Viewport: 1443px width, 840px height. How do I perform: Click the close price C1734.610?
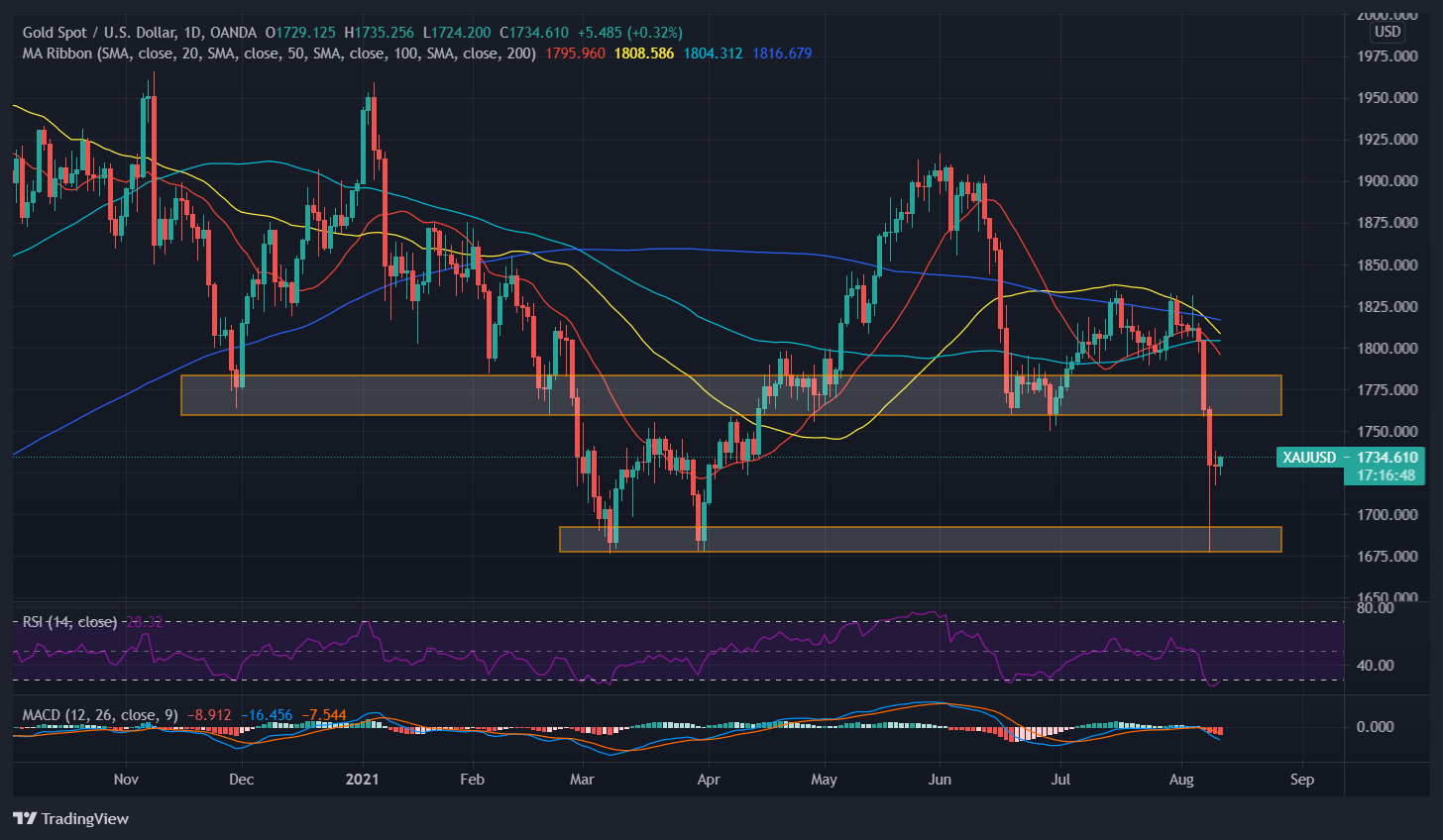coord(533,33)
